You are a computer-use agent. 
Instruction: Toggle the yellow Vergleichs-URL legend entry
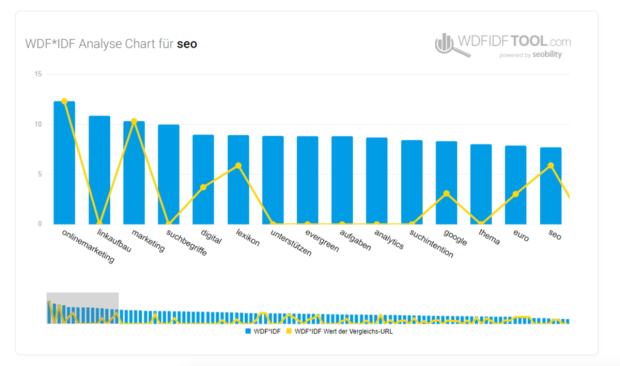[x=339, y=331]
